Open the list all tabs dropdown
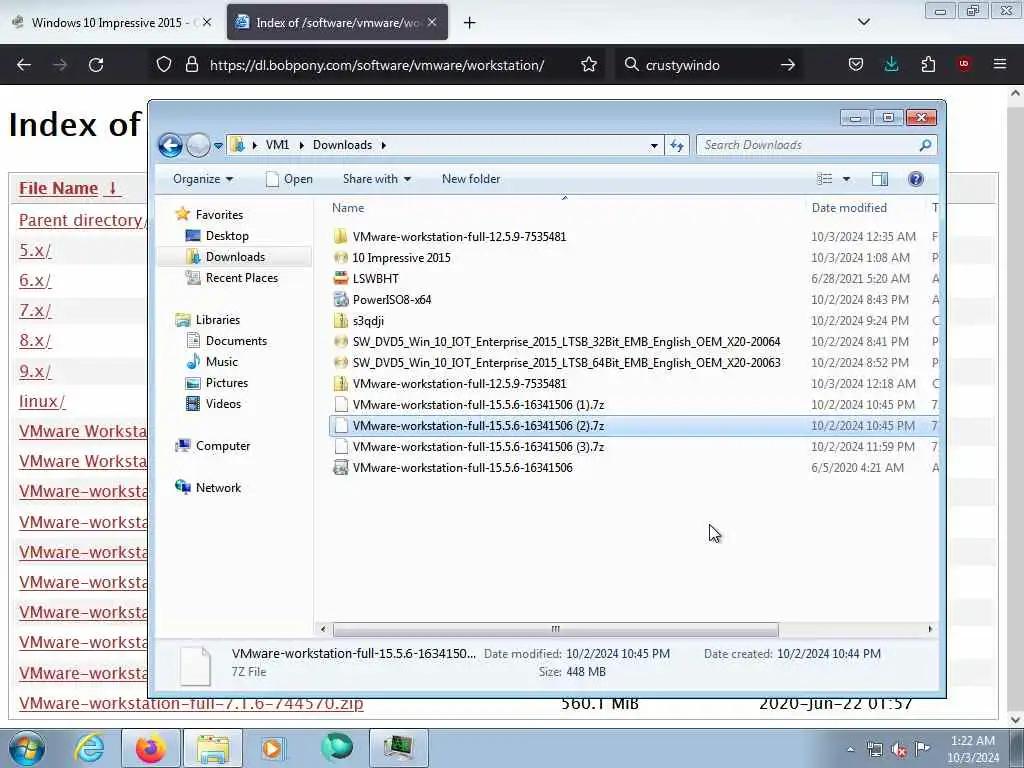Viewport: 1024px width, 768px height. (863, 22)
